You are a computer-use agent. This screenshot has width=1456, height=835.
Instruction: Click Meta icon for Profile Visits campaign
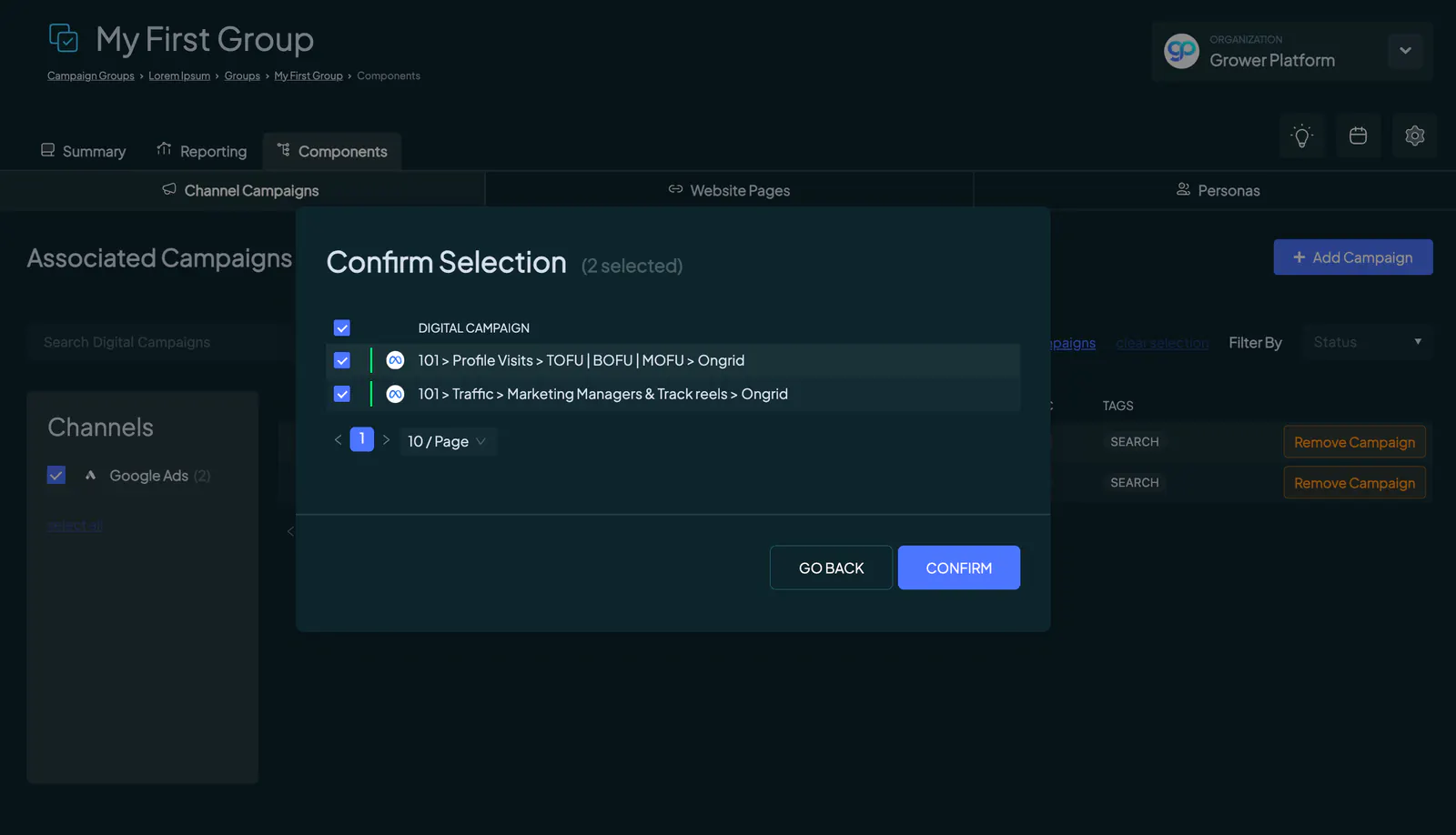point(395,360)
